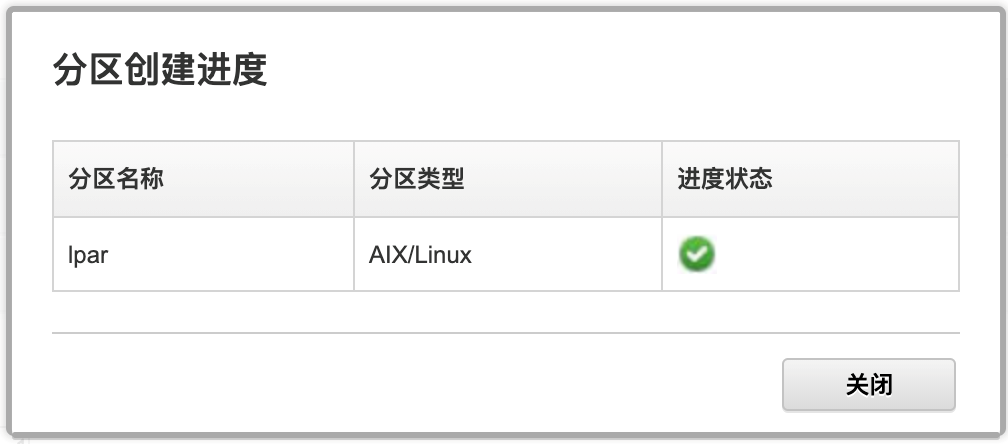Click the row entry under 分区名称
This screenshot has height=444, width=1008.
click(88, 255)
